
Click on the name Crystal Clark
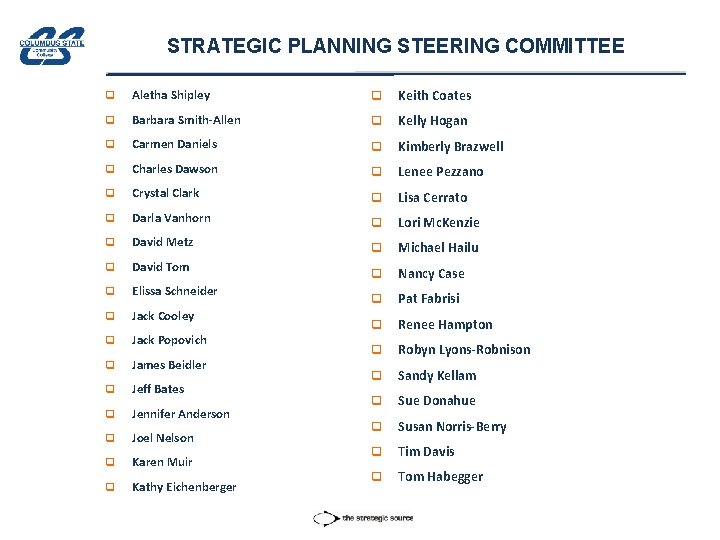tap(165, 193)
